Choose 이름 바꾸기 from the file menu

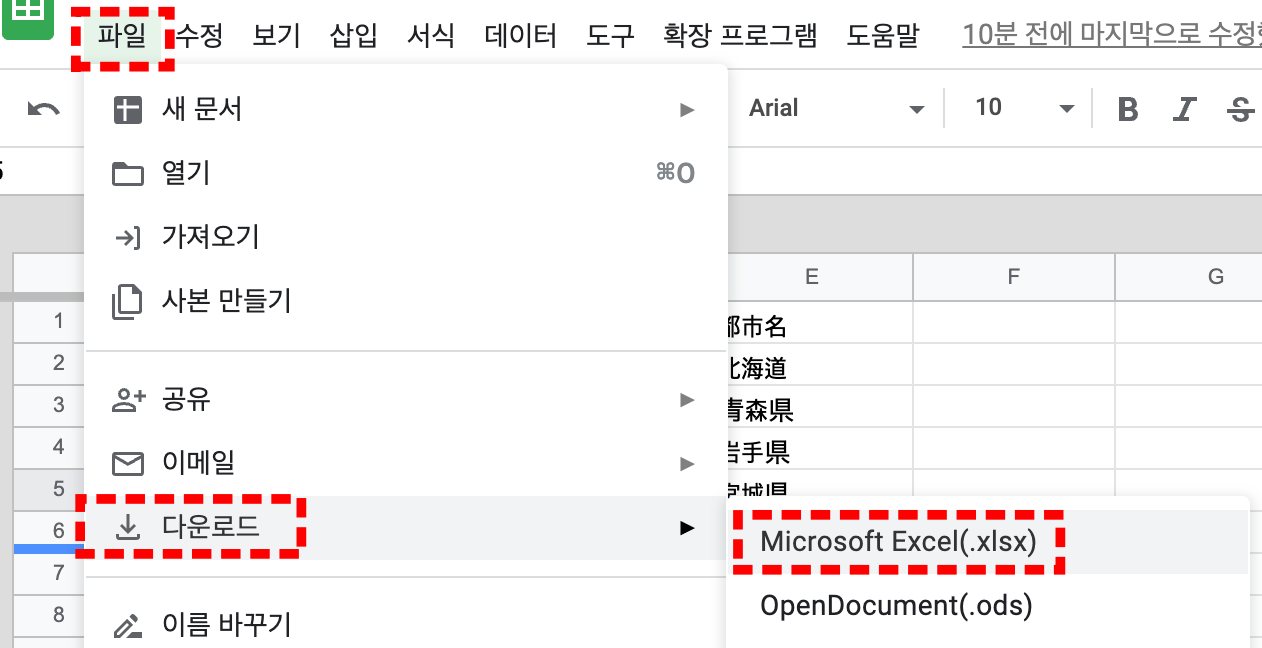pyautogui.click(x=406, y=625)
